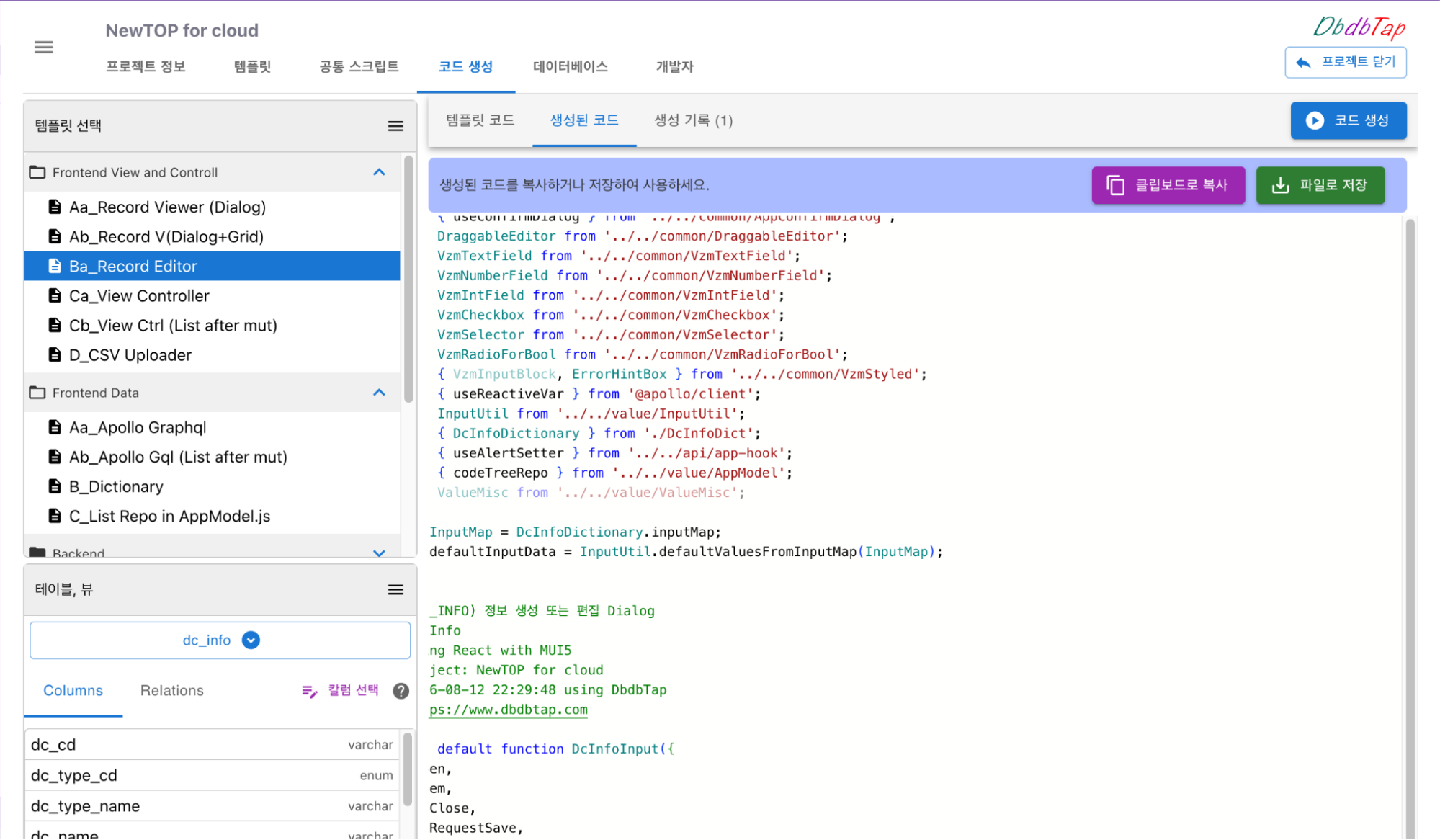Image resolution: width=1440 pixels, height=840 pixels.
Task: Open the 템플릿 선택 panel menu icon
Action: pyautogui.click(x=395, y=126)
